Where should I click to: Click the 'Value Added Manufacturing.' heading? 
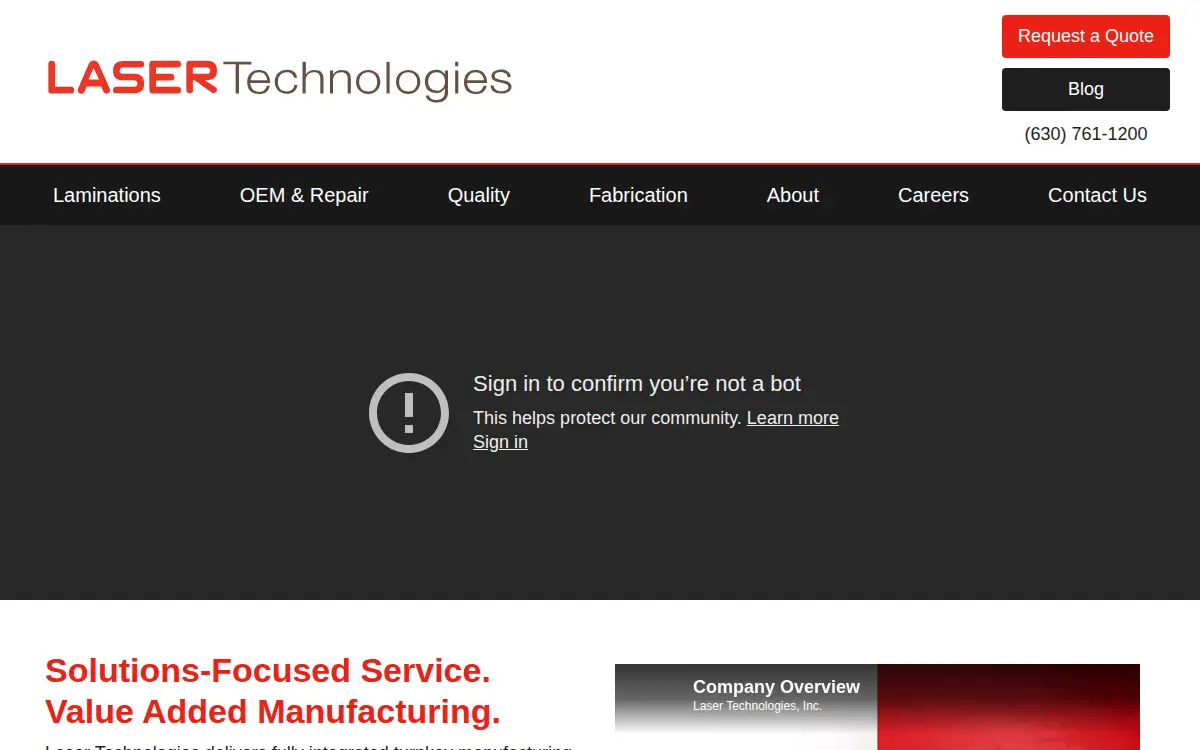(x=273, y=712)
